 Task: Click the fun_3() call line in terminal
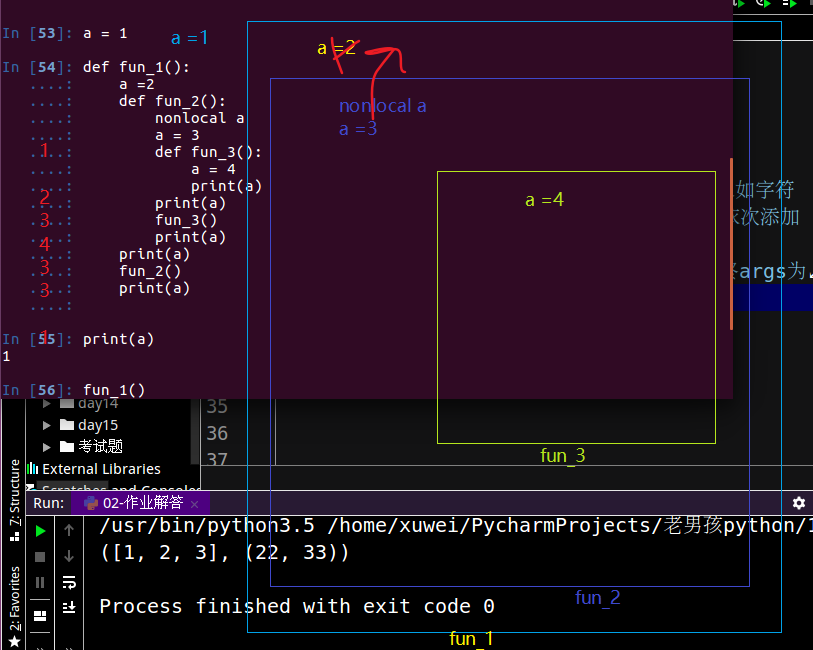click(x=186, y=220)
